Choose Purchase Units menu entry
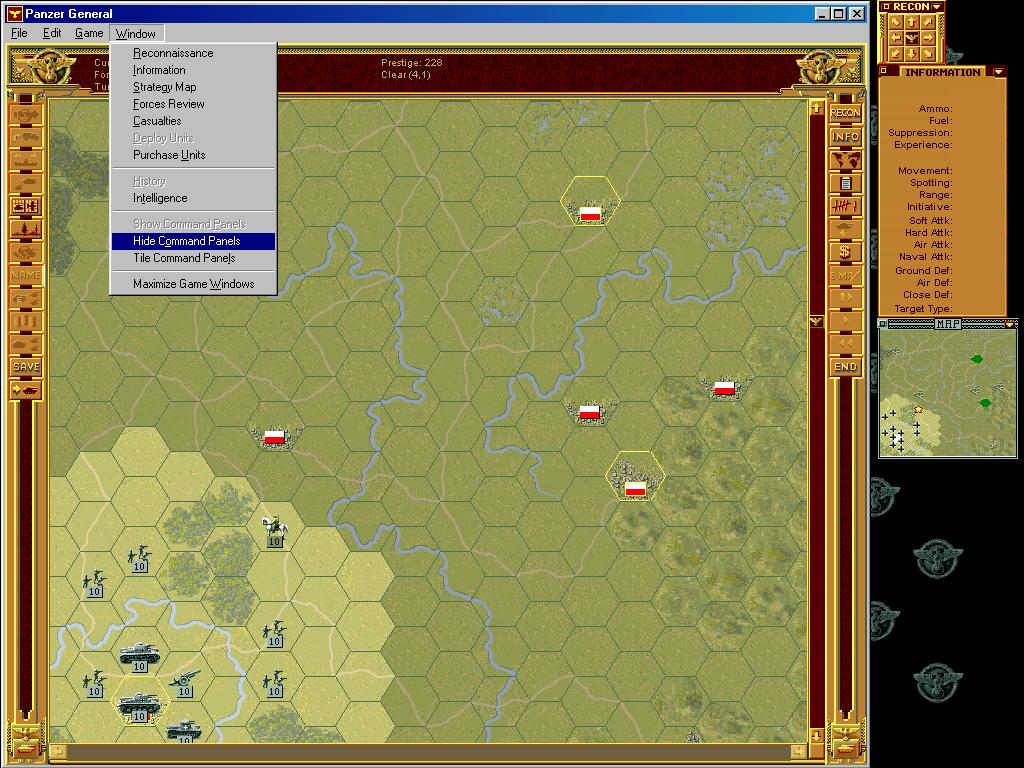Viewport: 1024px width, 768px height. (193, 155)
